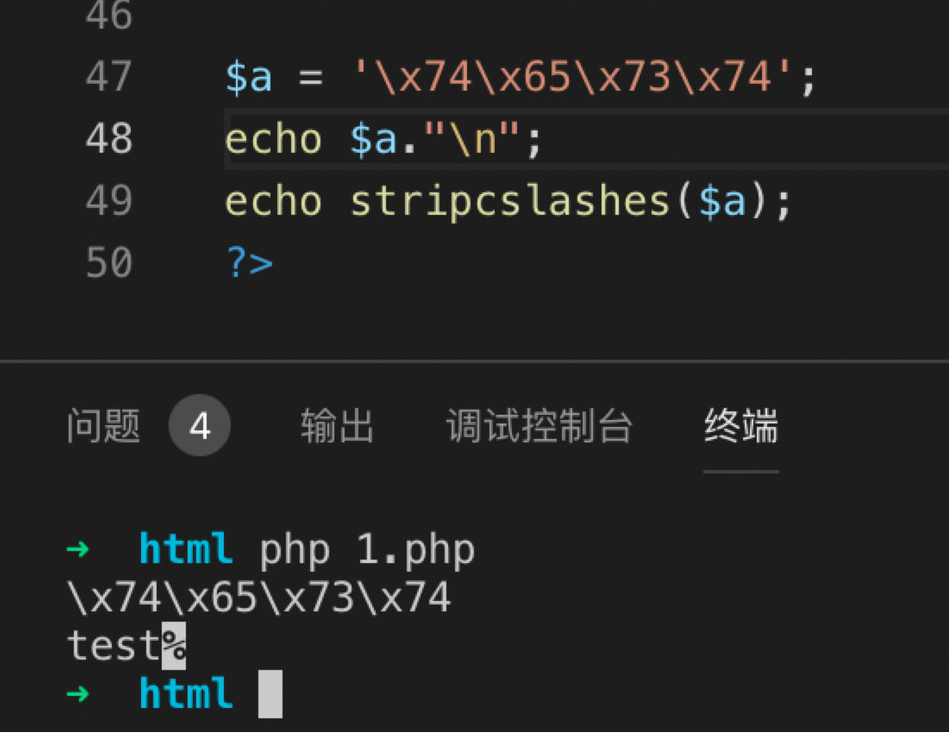The width and height of the screenshot is (949, 733).
Task: Click the panel divider above the tabs
Action: (474, 361)
